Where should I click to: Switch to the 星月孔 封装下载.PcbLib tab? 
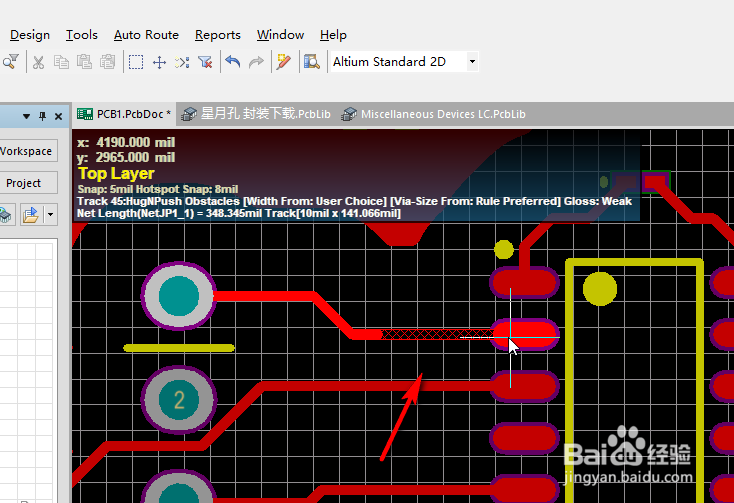coord(256,114)
